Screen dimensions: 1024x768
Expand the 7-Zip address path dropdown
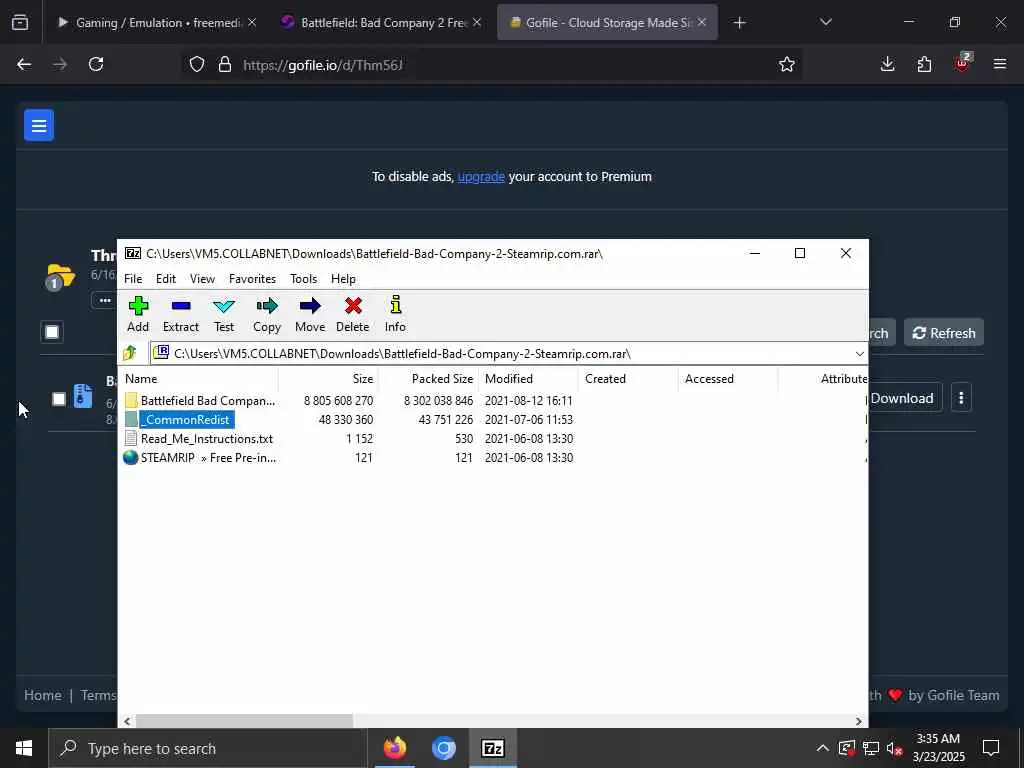coord(859,353)
